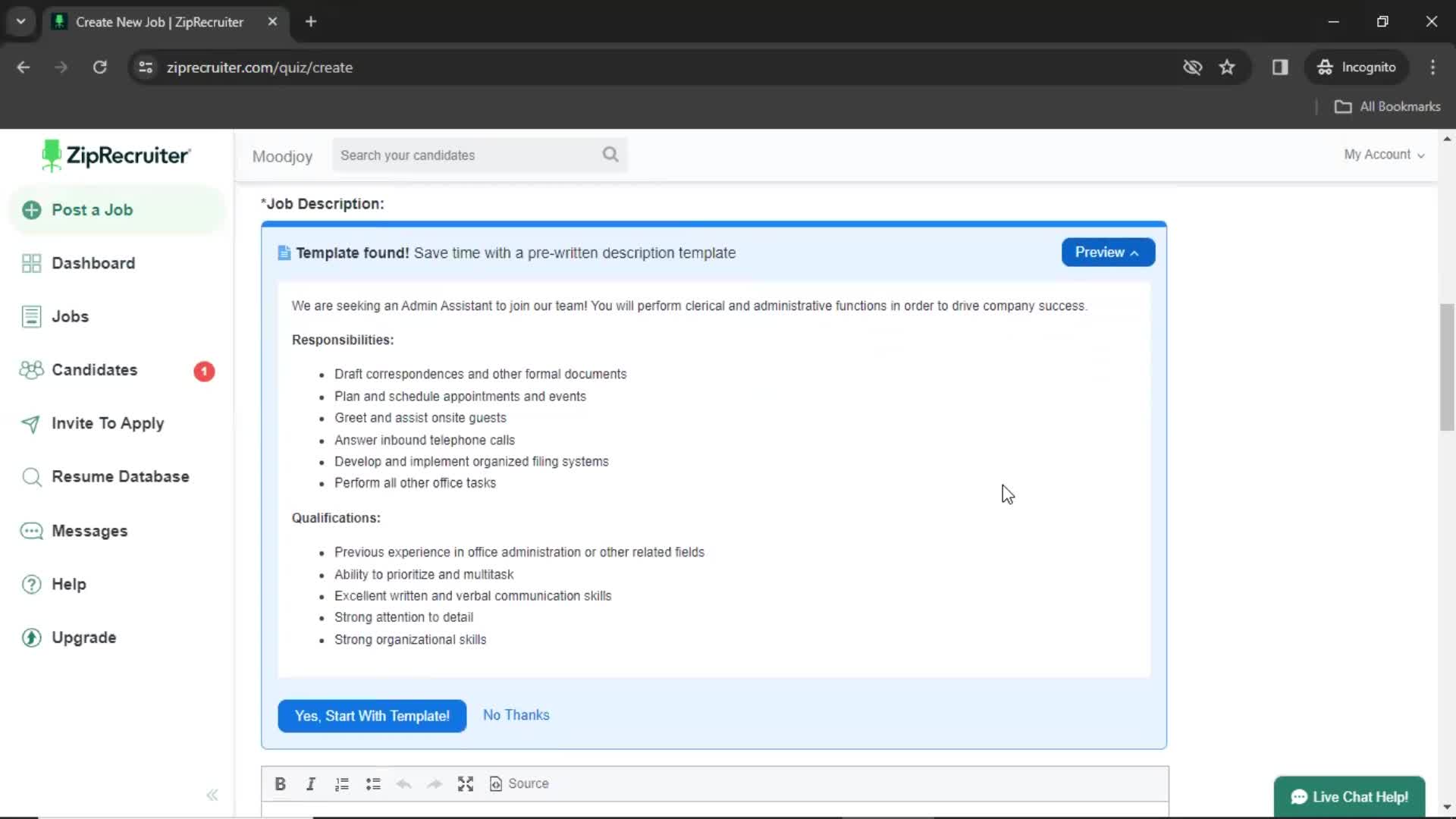Expand My Account dropdown menu

1385,154
